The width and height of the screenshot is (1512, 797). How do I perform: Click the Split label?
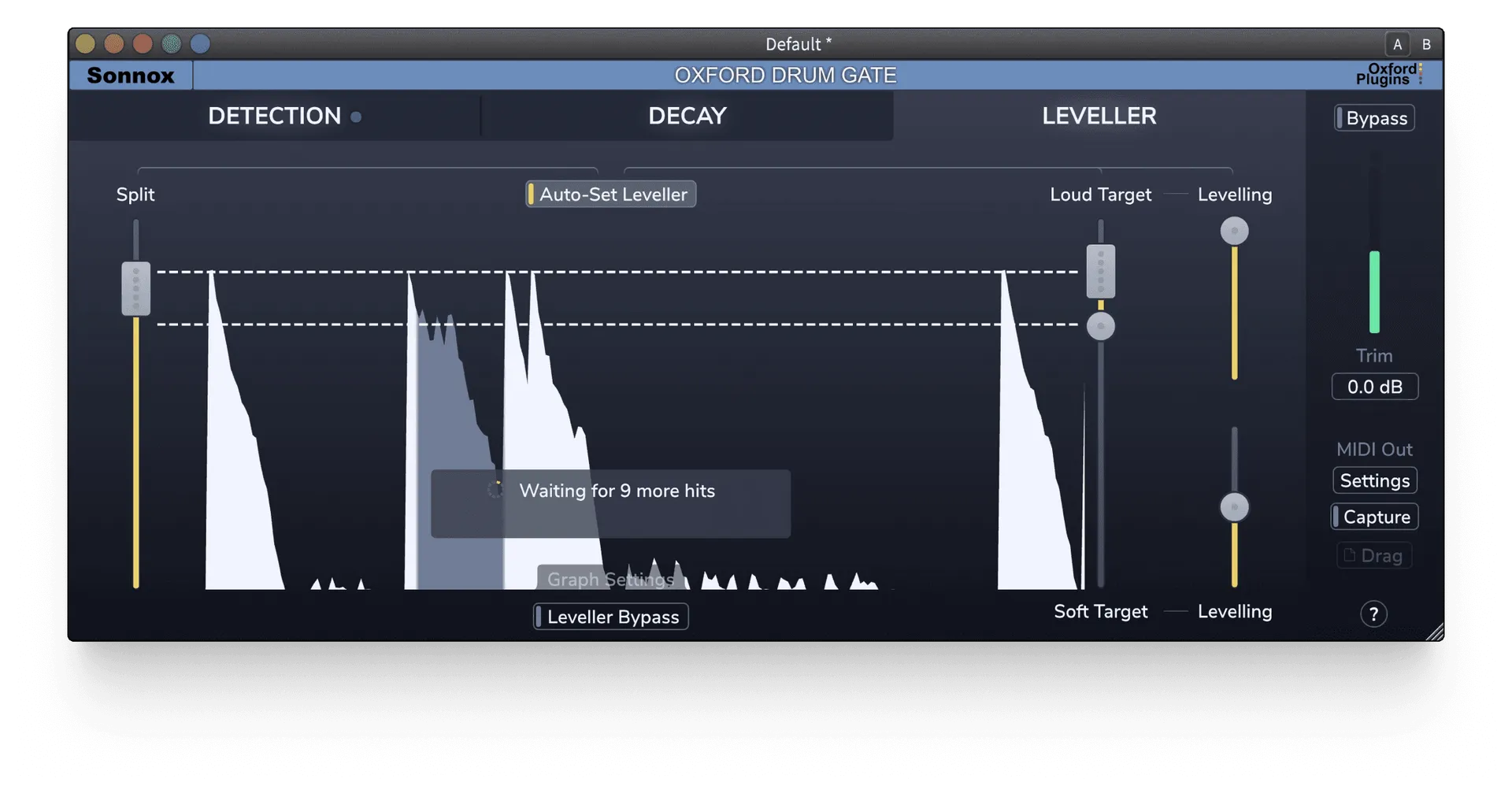pyautogui.click(x=135, y=195)
